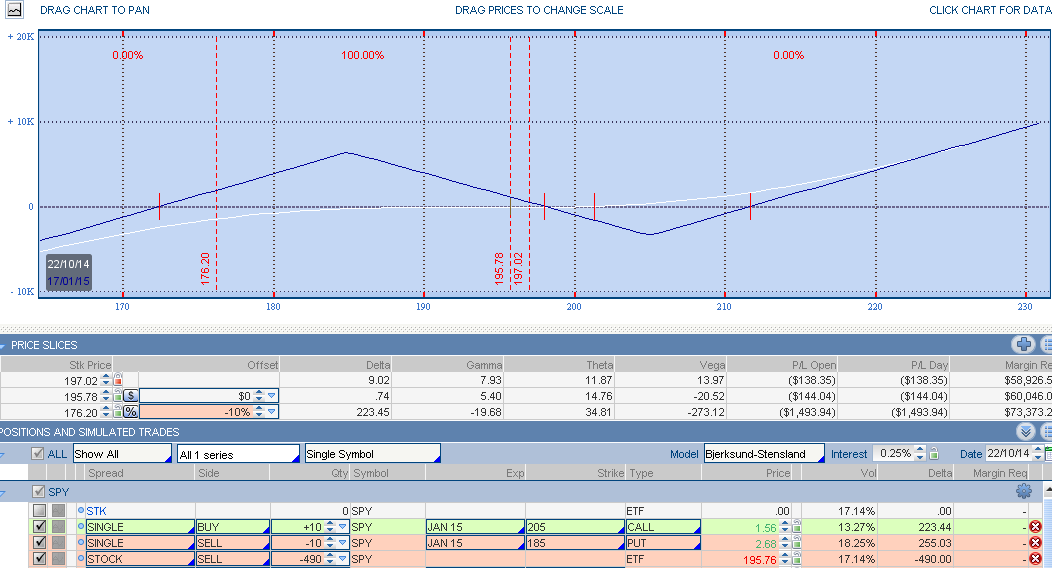The width and height of the screenshot is (1052, 568).
Task: Click the 22/10/14 date label on chart
Action: pyautogui.click(x=68, y=263)
